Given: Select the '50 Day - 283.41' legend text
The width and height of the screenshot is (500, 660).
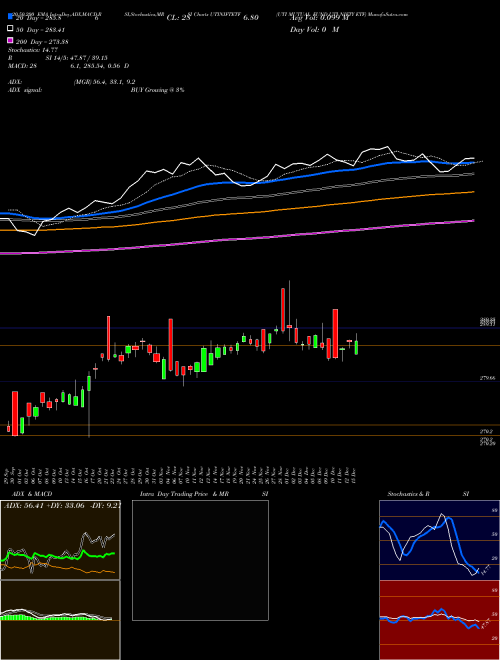Looking at the screenshot, I should [x=41, y=30].
